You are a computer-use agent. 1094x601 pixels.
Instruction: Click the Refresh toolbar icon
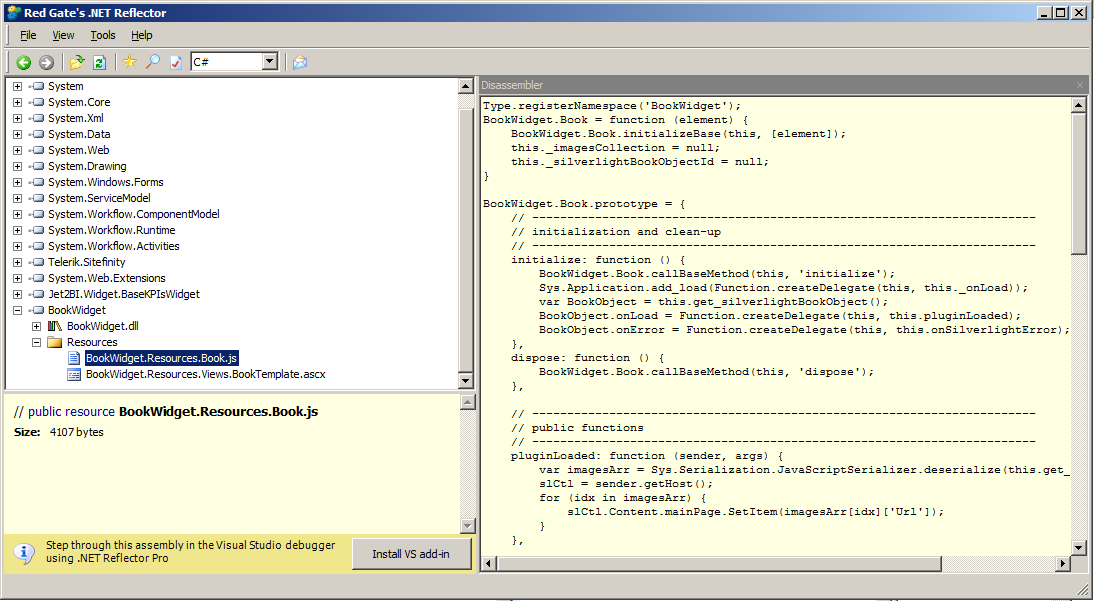[x=99, y=62]
